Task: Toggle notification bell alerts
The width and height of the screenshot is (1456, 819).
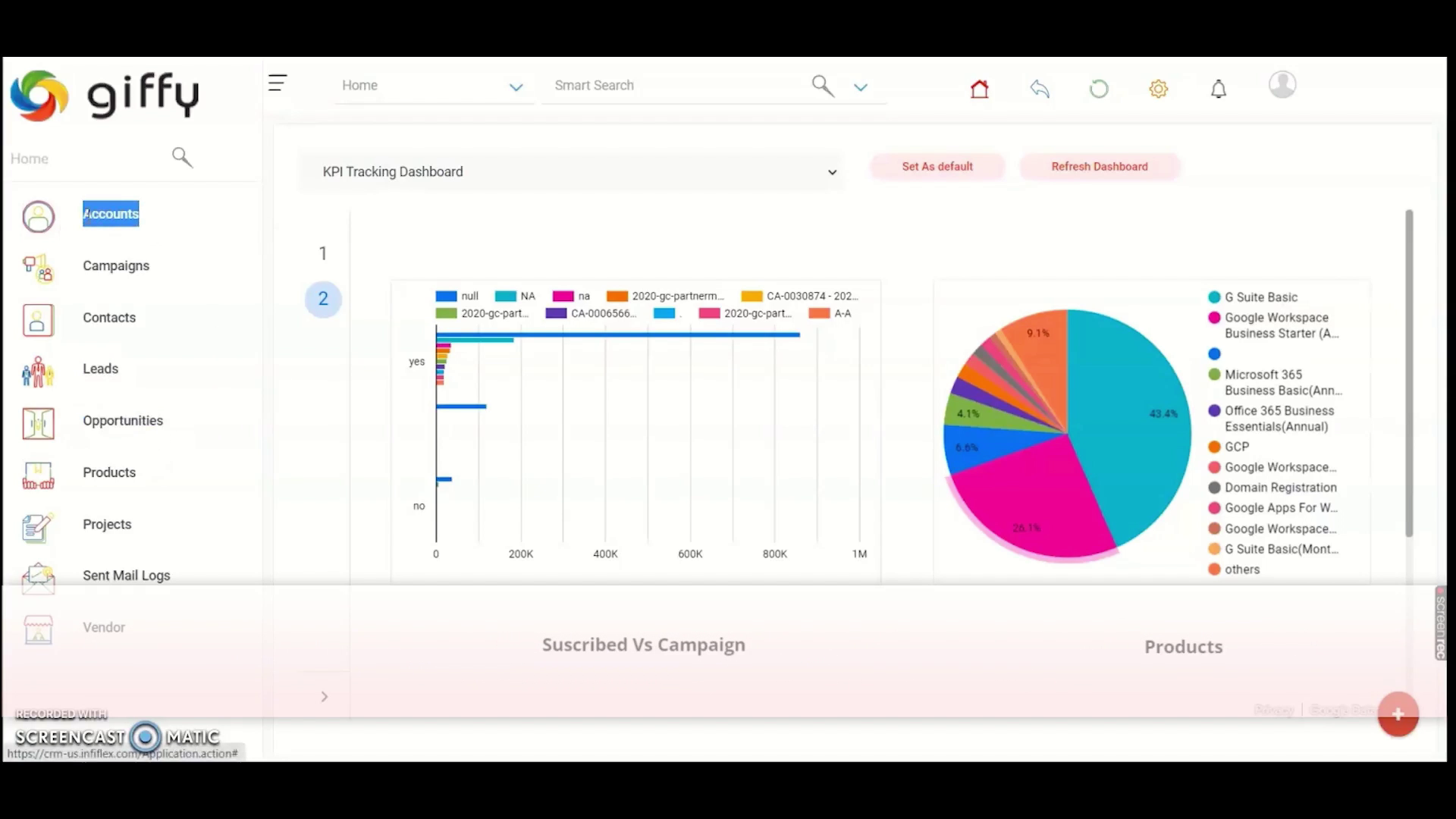Action: [x=1219, y=89]
